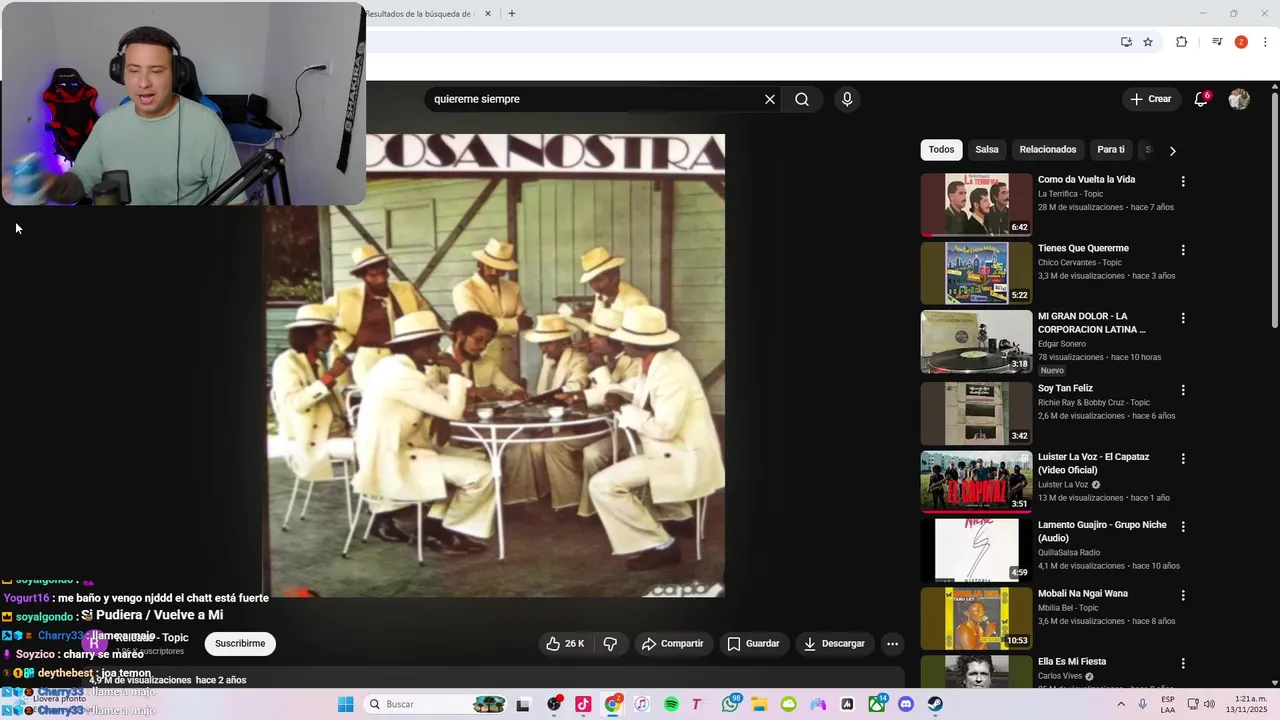
Task: Open the Como da Vuelta la Vida thumbnail
Action: coord(976,204)
